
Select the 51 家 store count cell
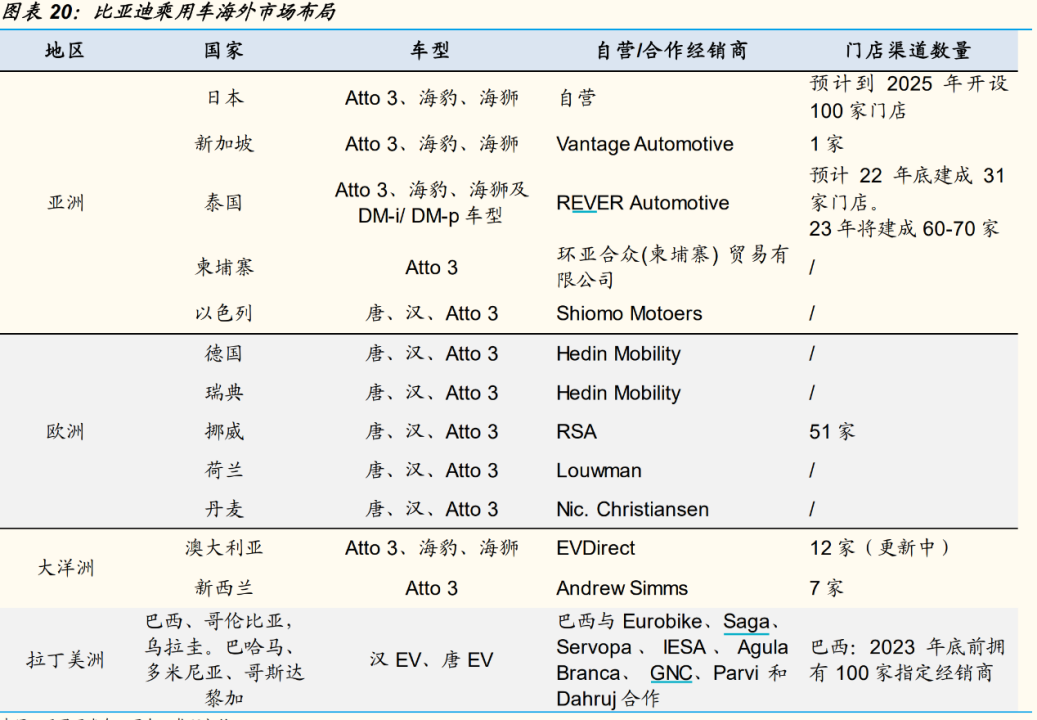point(832,431)
